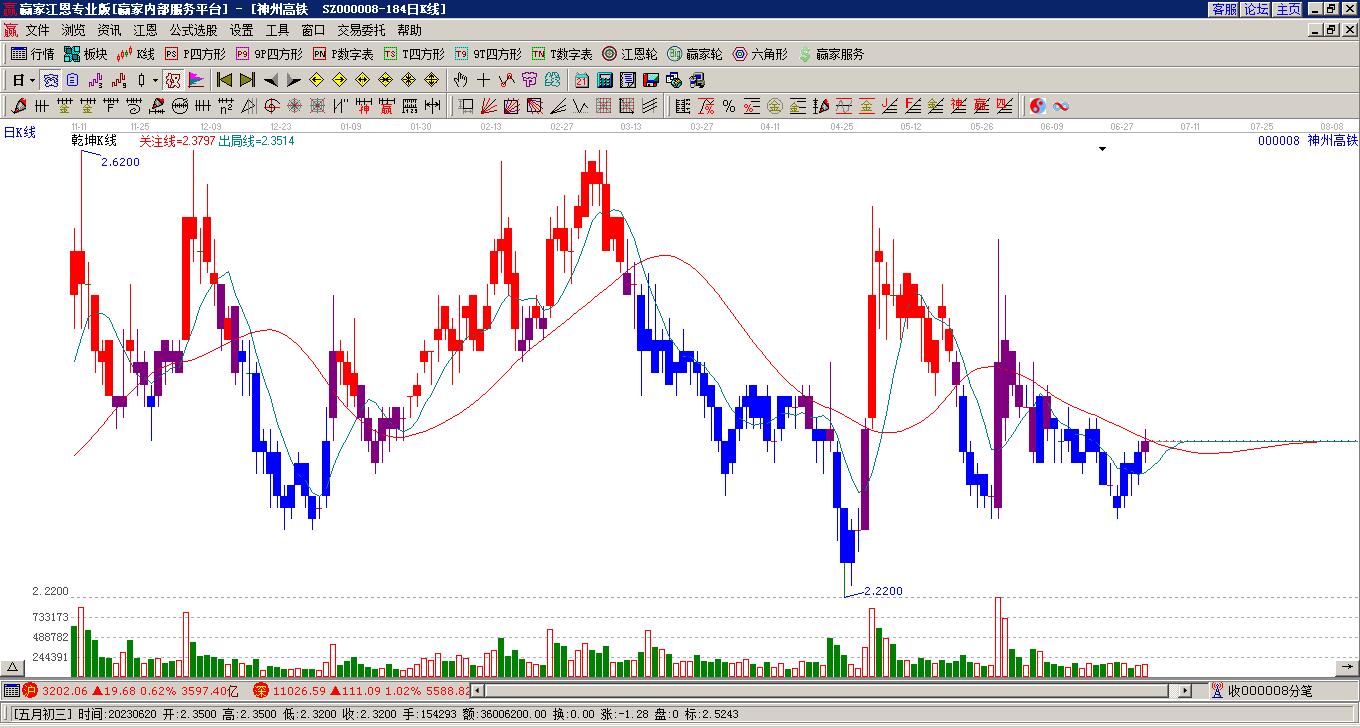Screen dimensions: 1360x728
Task: Click the right arrow at volume panel right edge
Action: [1347, 668]
